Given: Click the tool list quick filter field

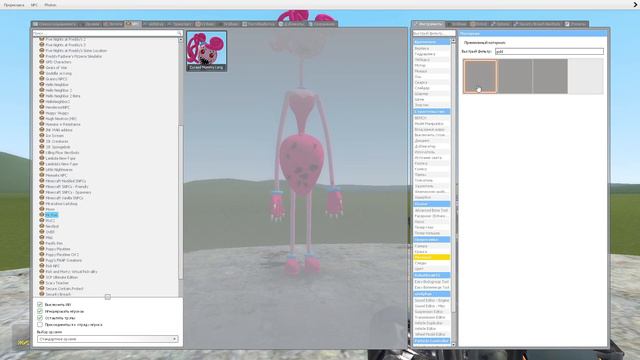Looking at the screenshot, I should pyautogui.click(x=434, y=33).
